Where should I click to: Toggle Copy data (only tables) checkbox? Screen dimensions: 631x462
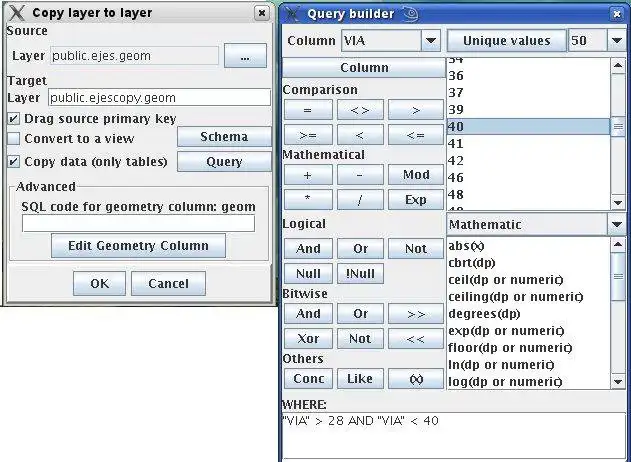(x=14, y=162)
